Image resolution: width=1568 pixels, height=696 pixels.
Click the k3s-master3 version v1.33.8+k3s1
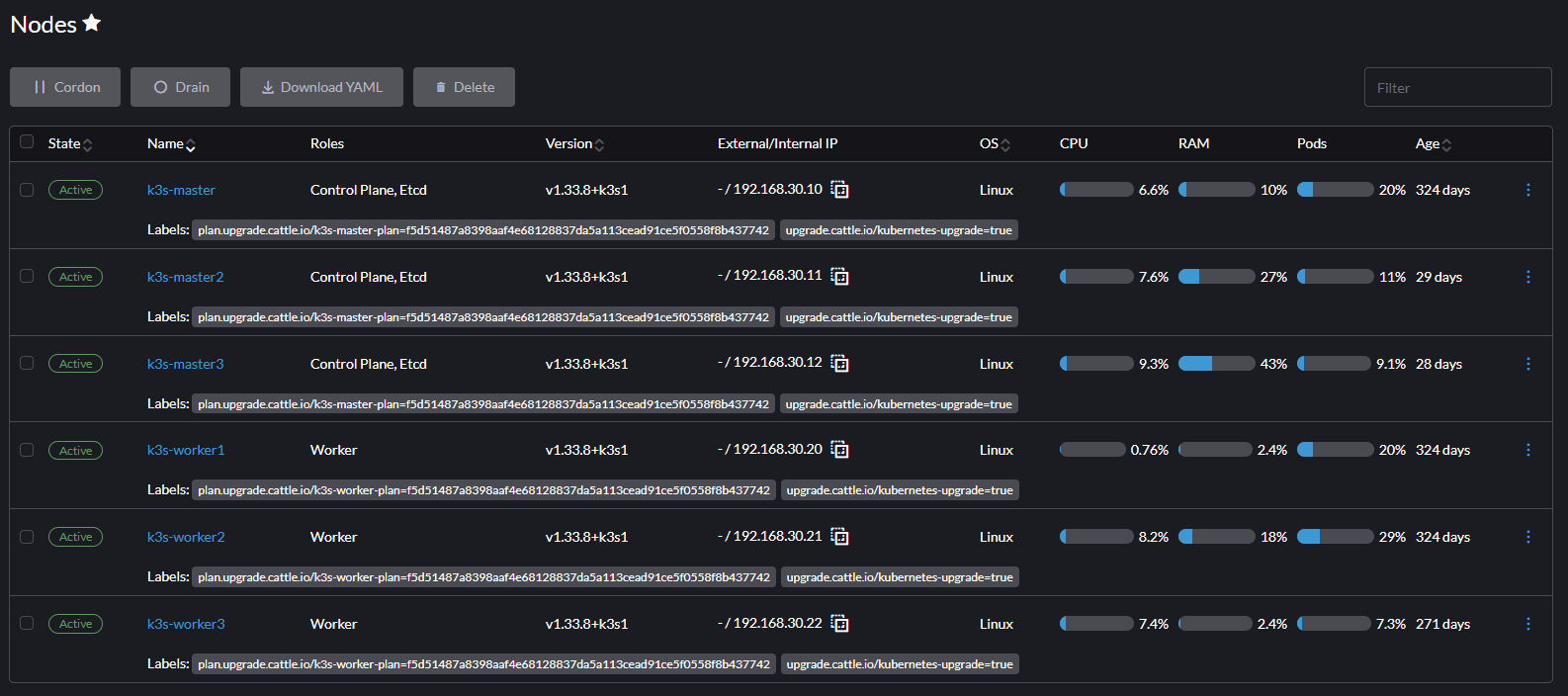pyautogui.click(x=586, y=364)
